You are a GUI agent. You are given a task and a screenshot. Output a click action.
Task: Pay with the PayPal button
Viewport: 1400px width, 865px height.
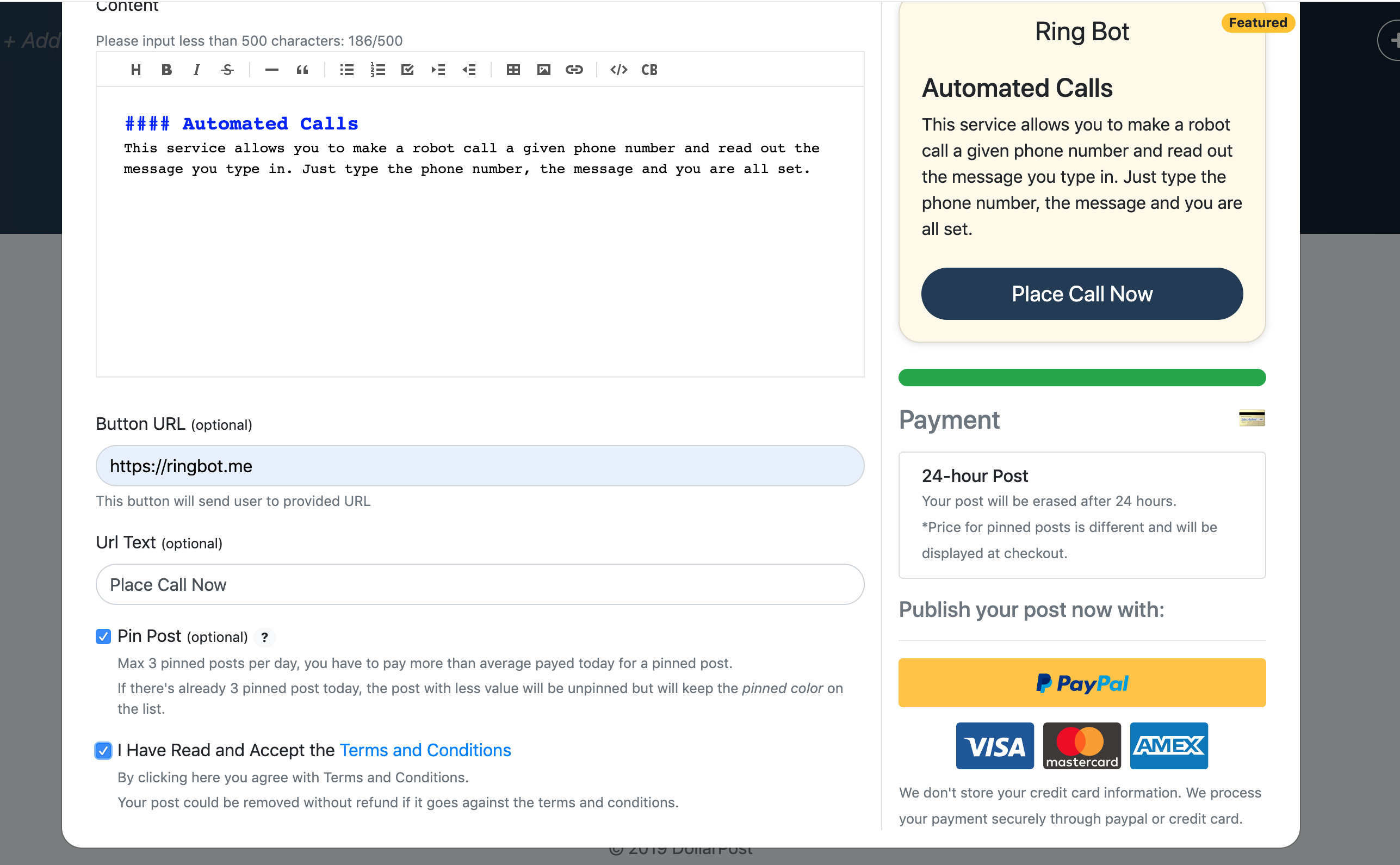pyautogui.click(x=1082, y=683)
